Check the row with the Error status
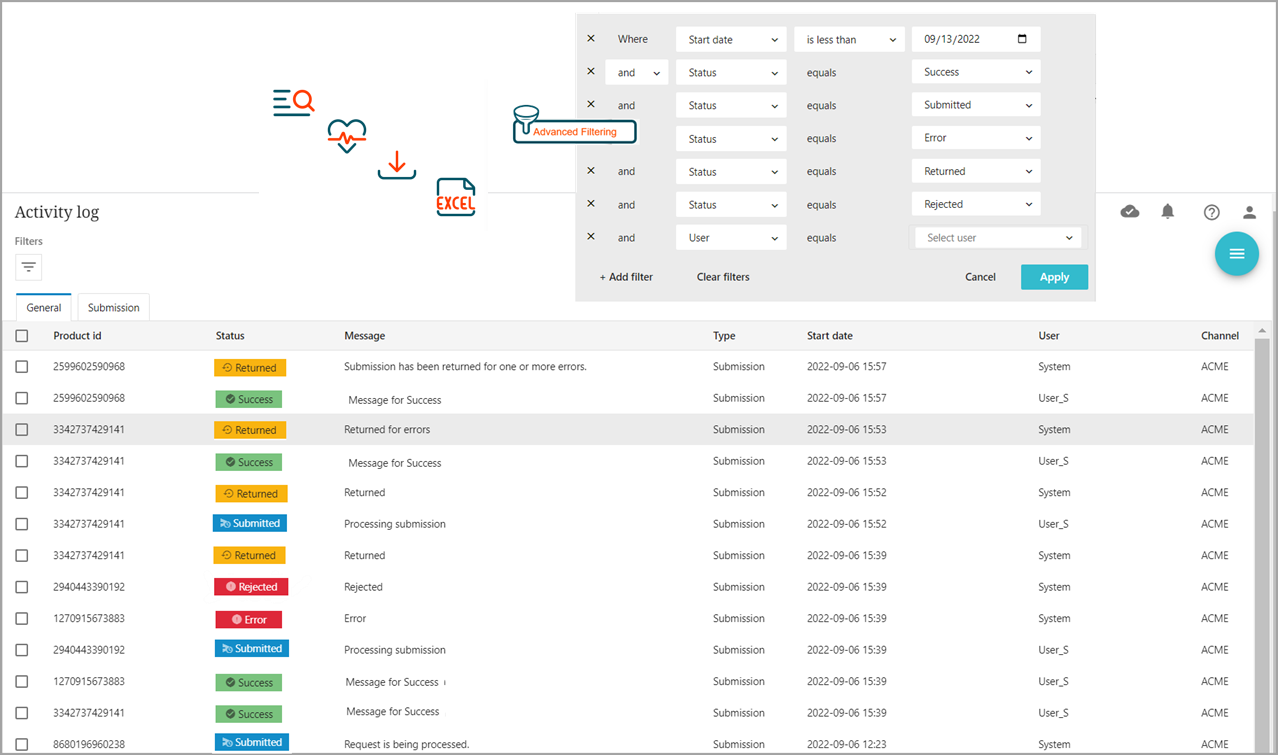Image resolution: width=1278 pixels, height=755 pixels. pos(22,618)
